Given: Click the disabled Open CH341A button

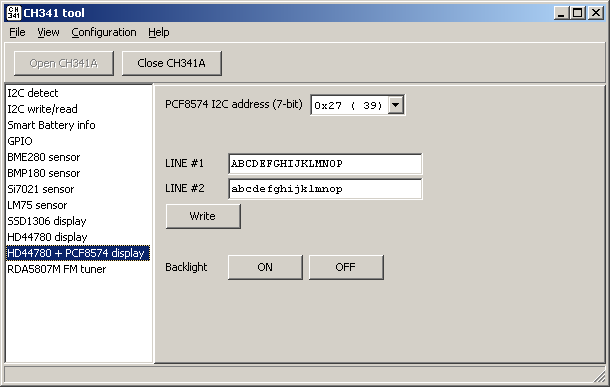Looking at the screenshot, I should pyautogui.click(x=64, y=63).
